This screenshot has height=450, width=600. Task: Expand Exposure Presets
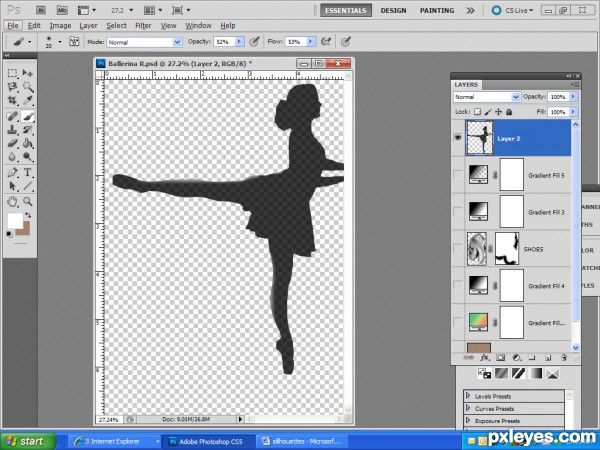[468, 420]
